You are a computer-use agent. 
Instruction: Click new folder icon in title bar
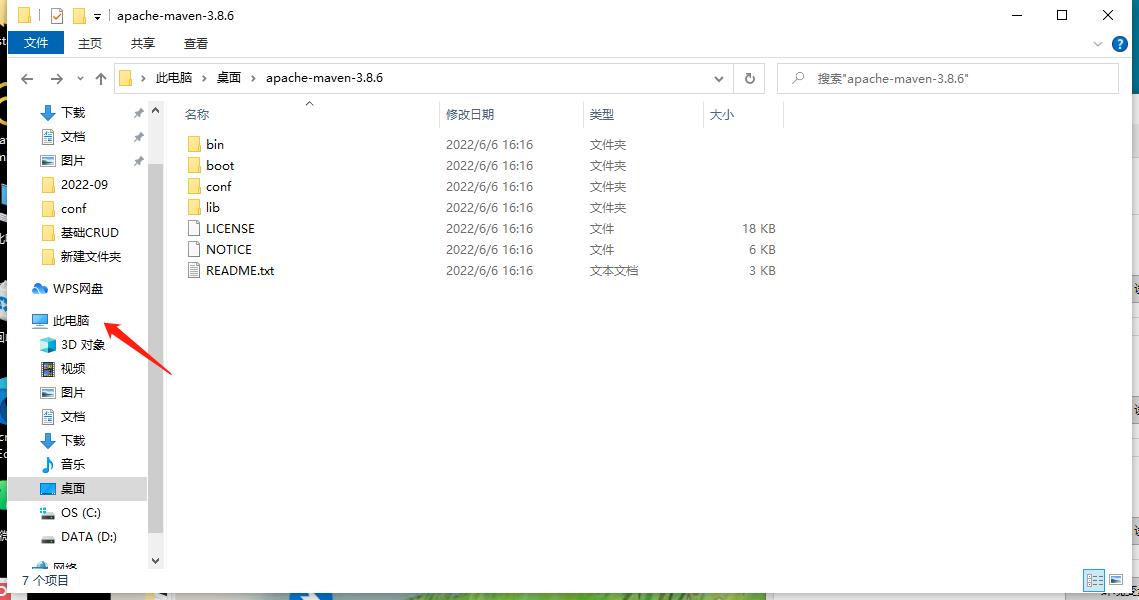(79, 15)
